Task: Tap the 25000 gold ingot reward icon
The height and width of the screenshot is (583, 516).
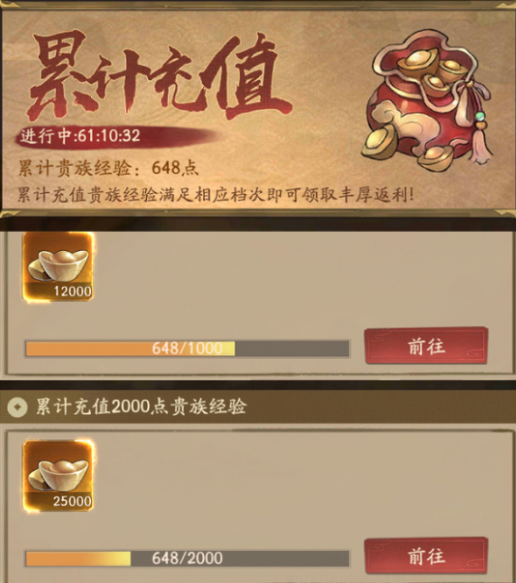Action: click(58, 476)
